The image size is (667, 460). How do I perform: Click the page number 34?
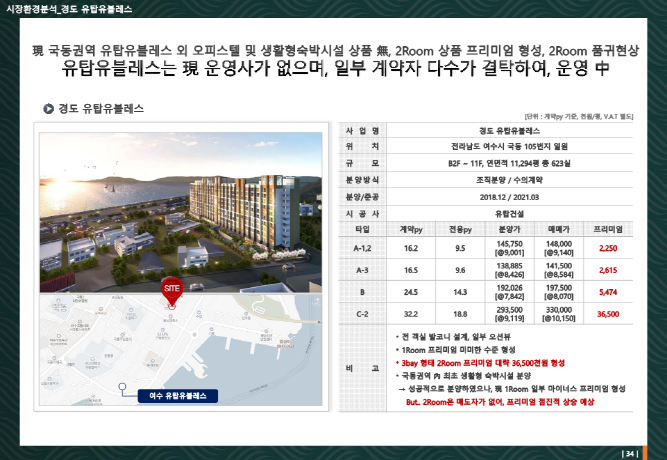629,453
